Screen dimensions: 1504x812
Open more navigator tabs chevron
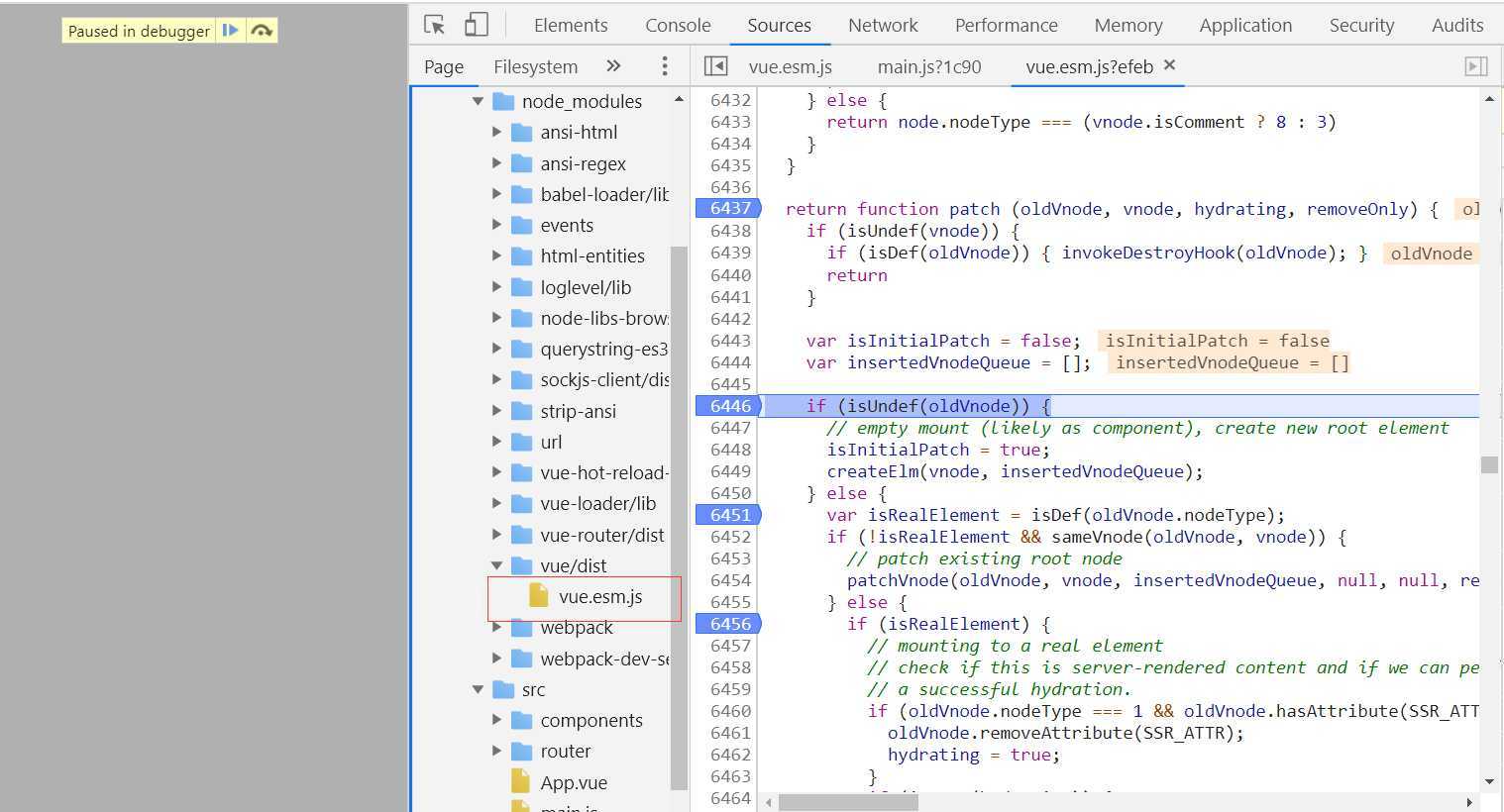coord(613,66)
